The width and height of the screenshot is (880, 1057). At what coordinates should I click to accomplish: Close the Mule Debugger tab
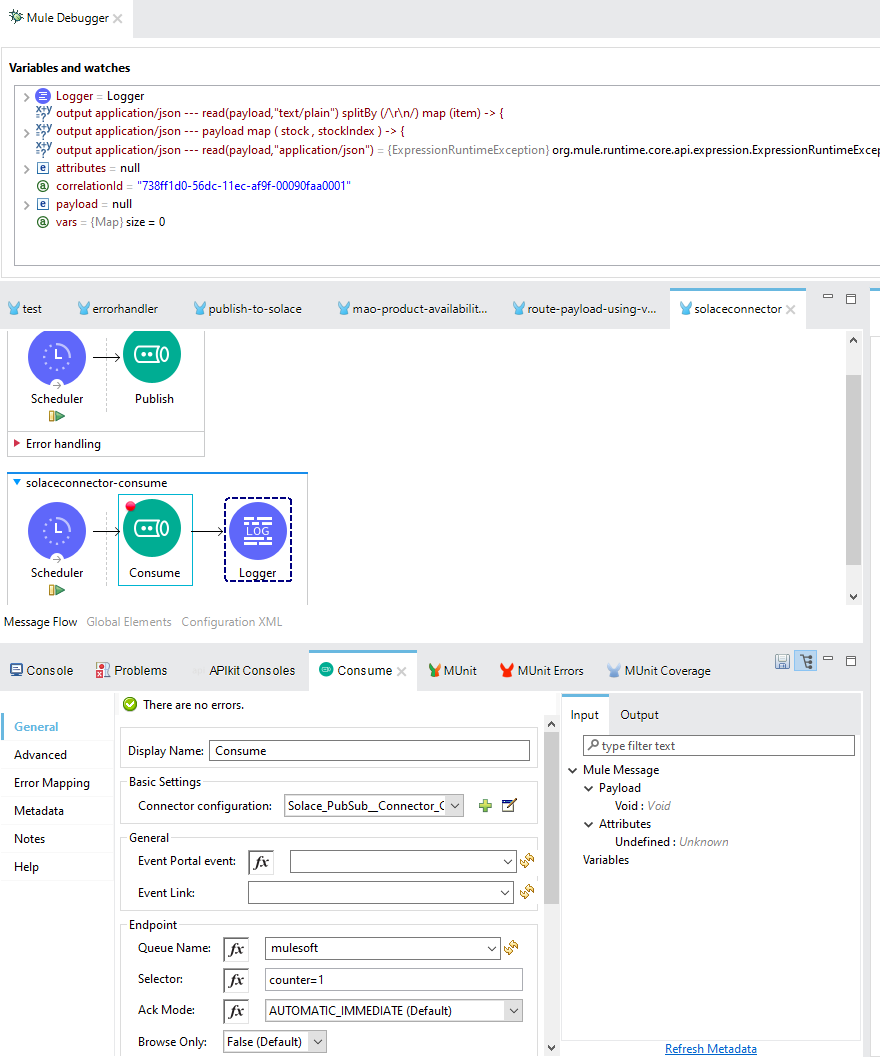click(x=118, y=18)
